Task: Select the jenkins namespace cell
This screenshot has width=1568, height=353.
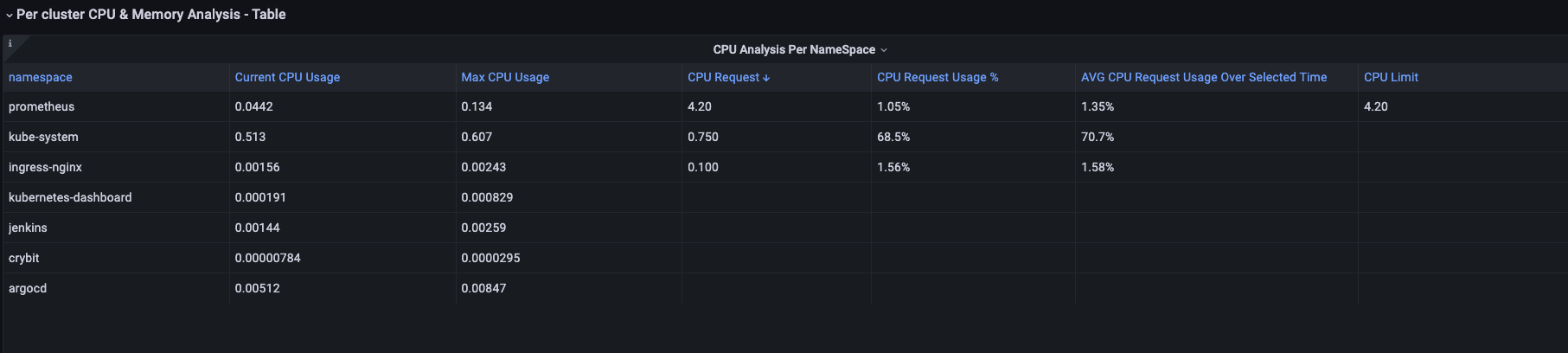Action: [28, 228]
